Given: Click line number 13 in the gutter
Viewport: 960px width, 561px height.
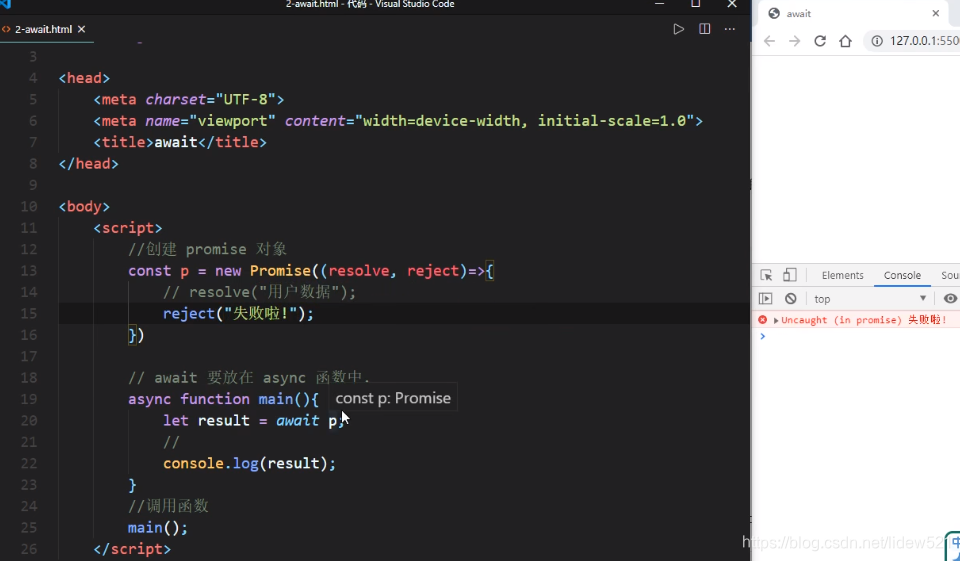Looking at the screenshot, I should point(29,271).
